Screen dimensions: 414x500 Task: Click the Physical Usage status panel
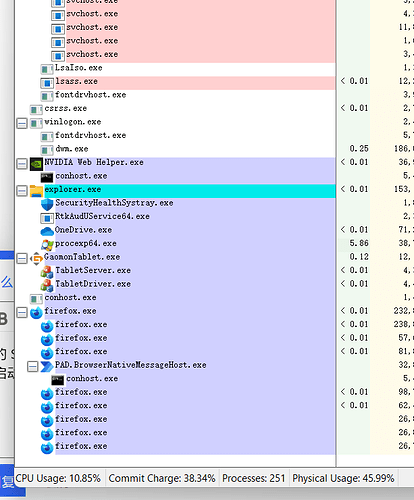point(343,478)
